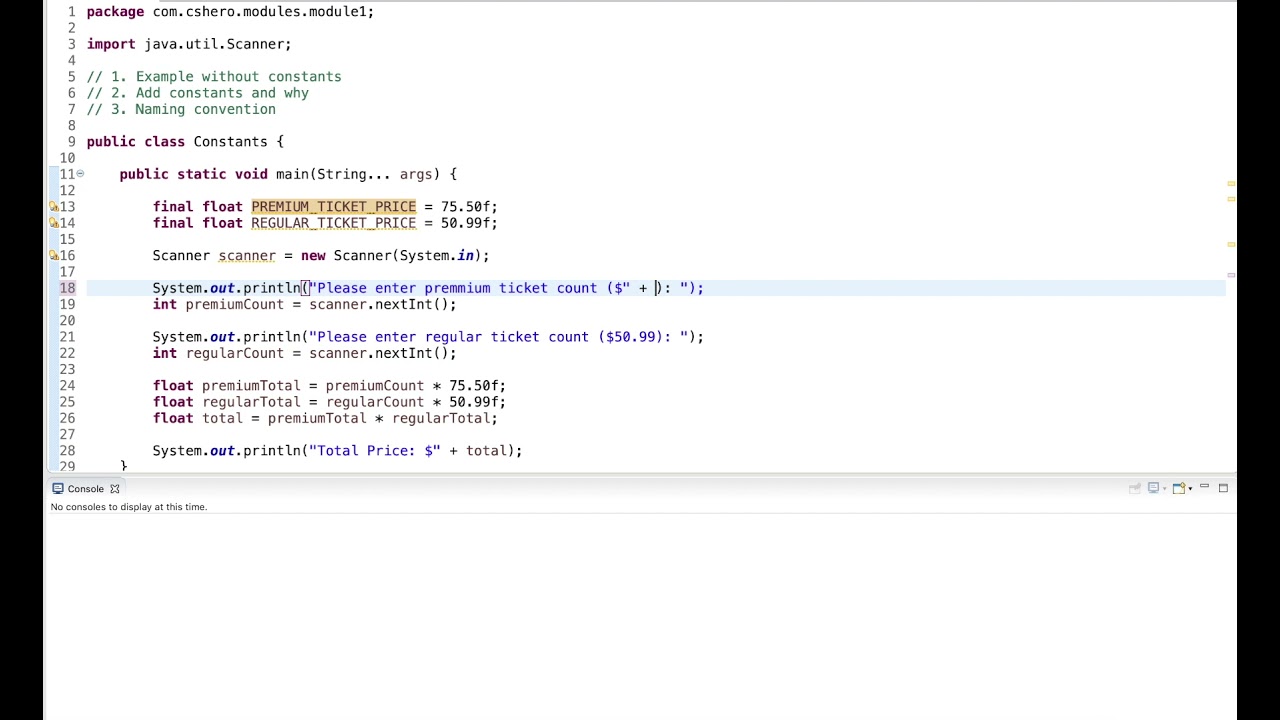1280x720 pixels.
Task: Expand the Open Console dropdown arrow
Action: 1190,489
